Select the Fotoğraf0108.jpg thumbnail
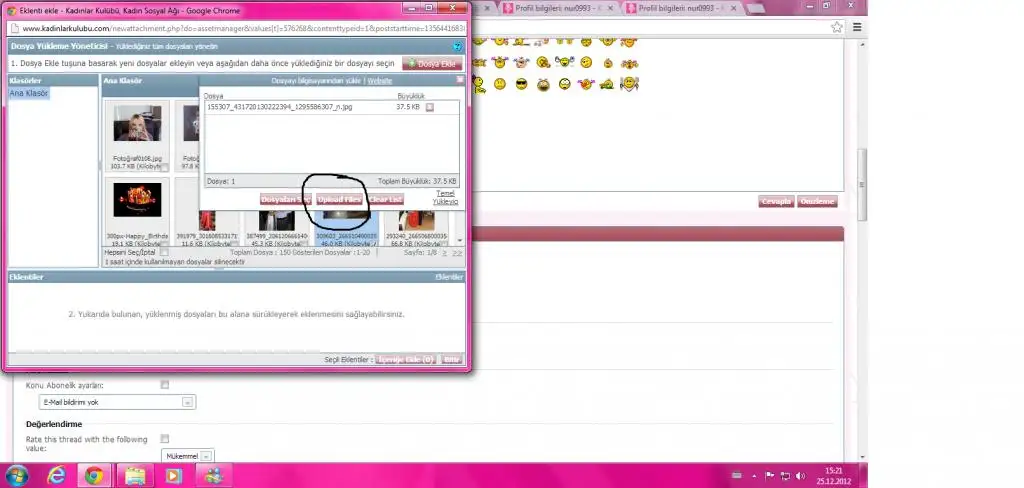This screenshot has height=488, width=1024. pos(137,123)
